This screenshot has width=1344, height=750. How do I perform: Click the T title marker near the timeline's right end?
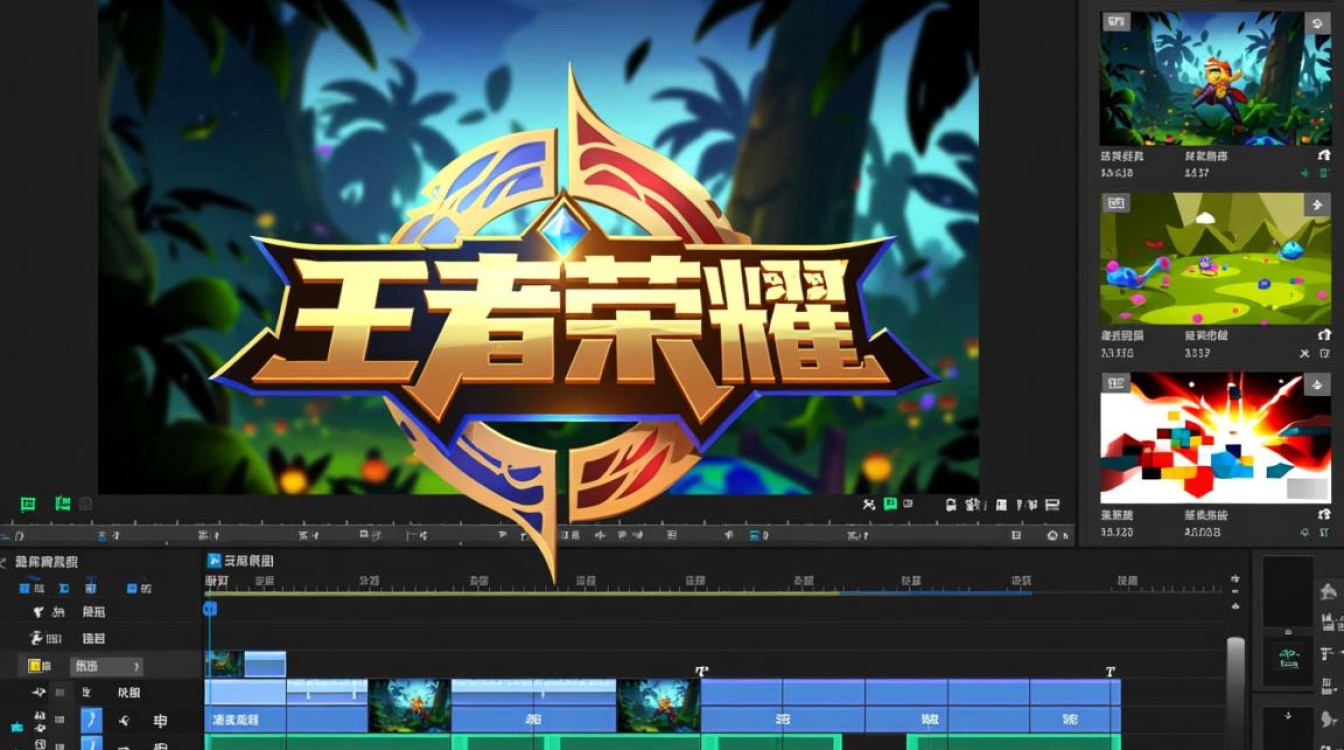point(1110,672)
